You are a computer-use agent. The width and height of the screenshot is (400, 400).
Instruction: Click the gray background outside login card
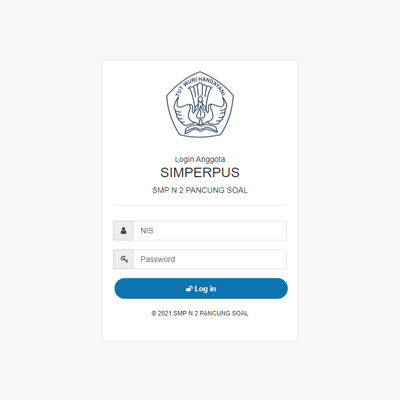(50, 200)
